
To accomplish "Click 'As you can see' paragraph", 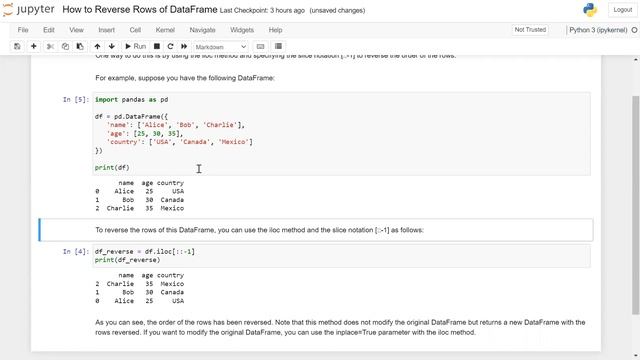I will click(340, 327).
